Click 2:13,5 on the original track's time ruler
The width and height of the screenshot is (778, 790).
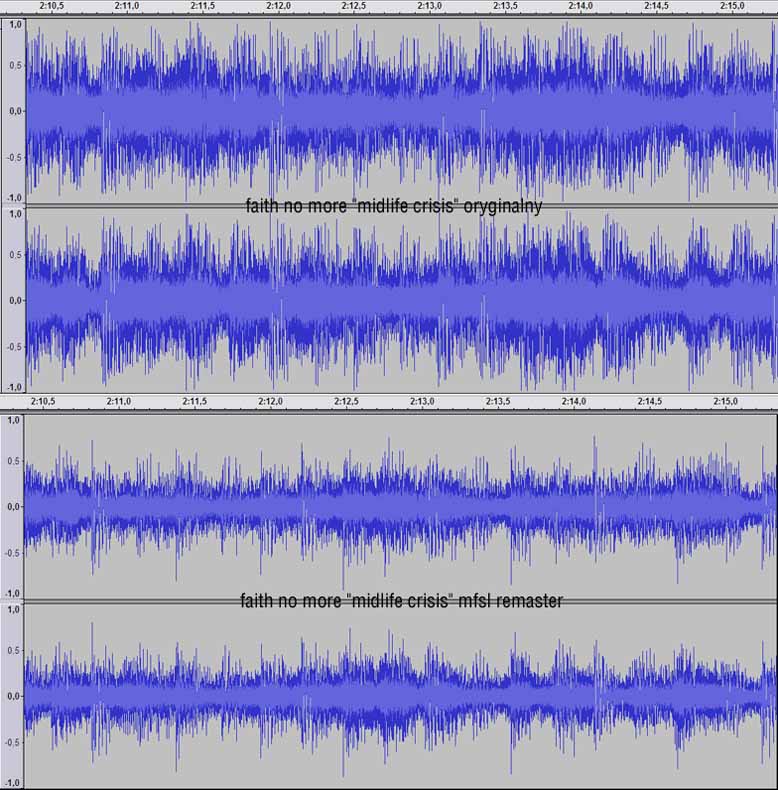[505, 6]
